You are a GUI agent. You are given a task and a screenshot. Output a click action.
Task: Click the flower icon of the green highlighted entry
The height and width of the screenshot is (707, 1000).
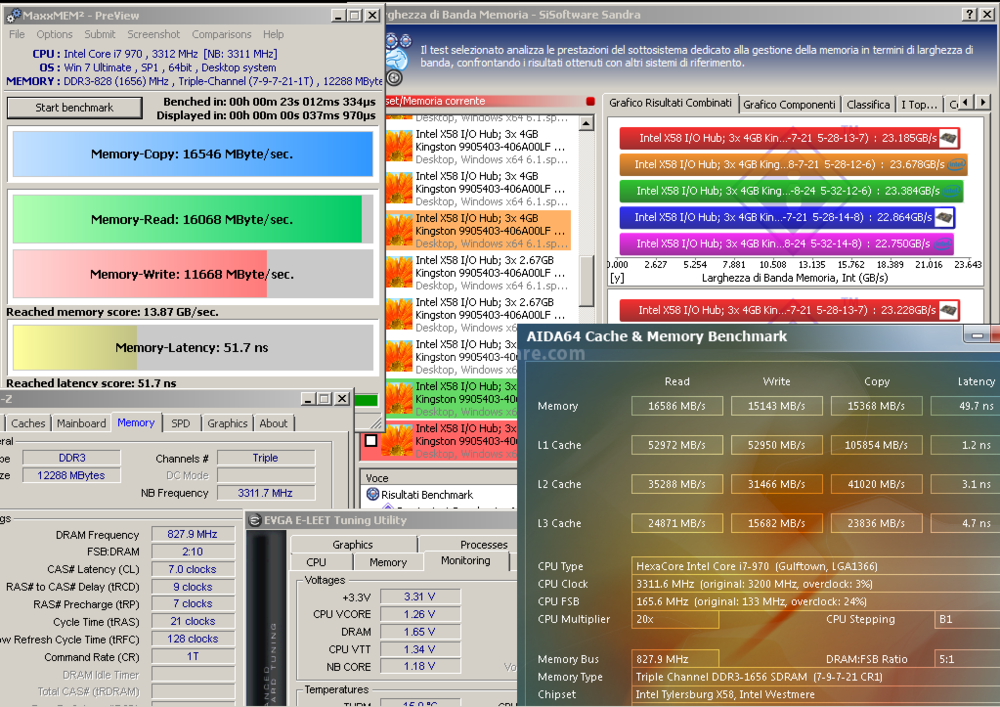click(x=399, y=398)
